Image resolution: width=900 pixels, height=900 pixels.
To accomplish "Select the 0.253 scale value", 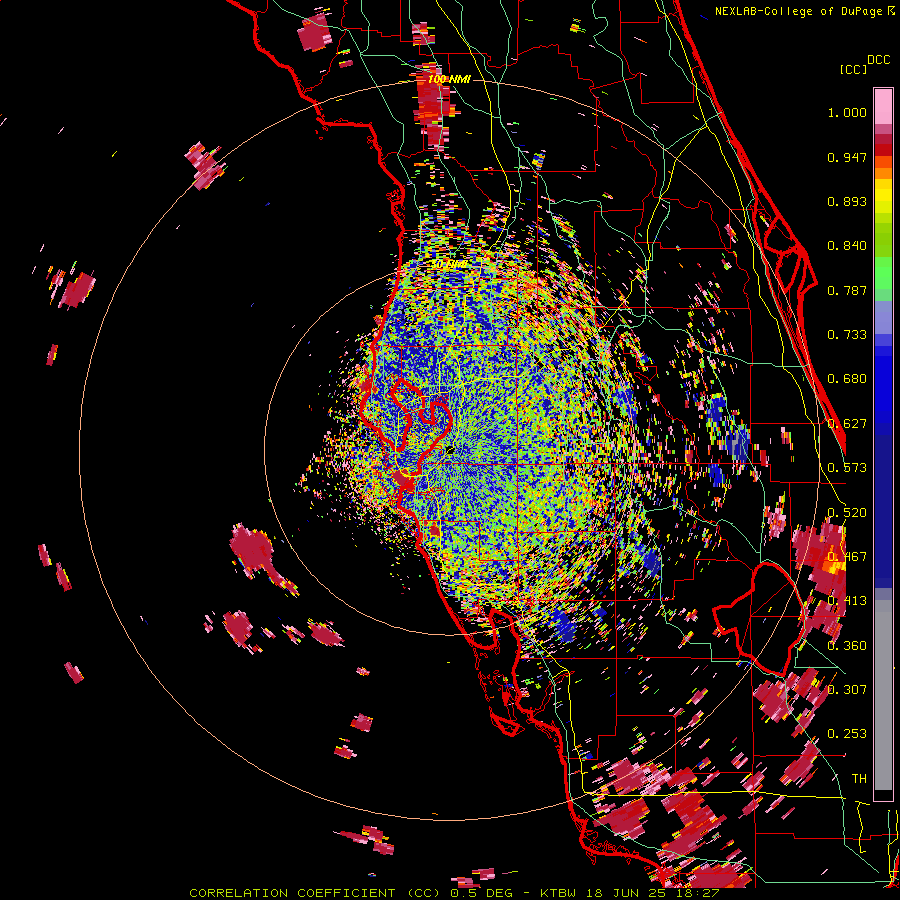I will [847, 734].
